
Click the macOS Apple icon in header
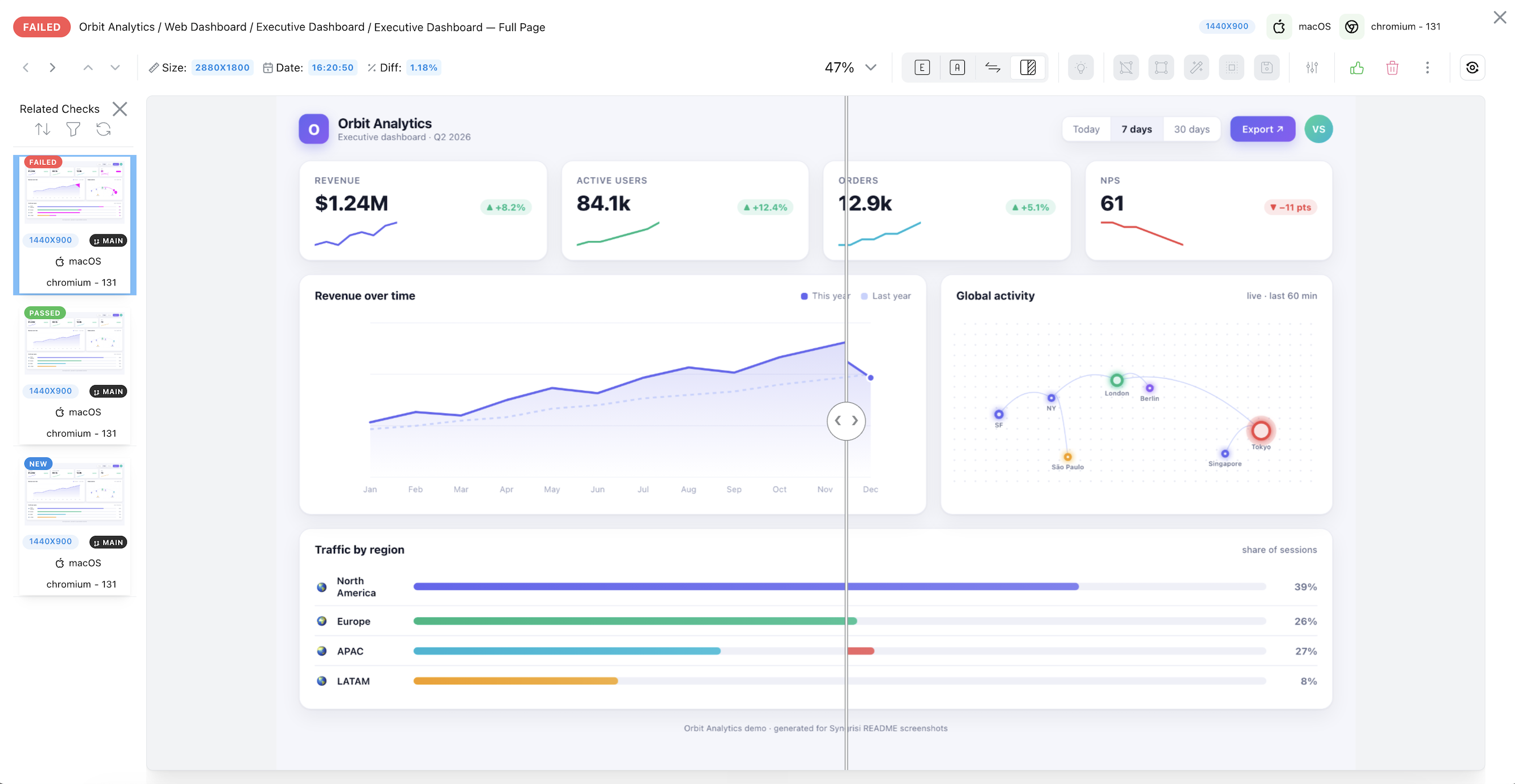tap(1279, 27)
